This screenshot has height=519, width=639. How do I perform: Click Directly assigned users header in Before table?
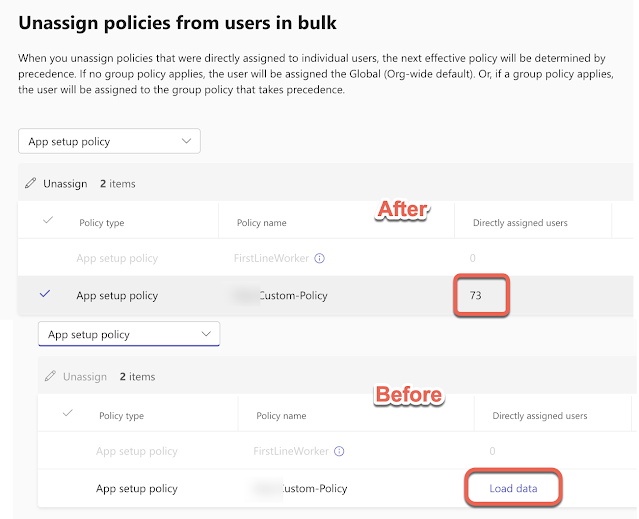coord(539,416)
